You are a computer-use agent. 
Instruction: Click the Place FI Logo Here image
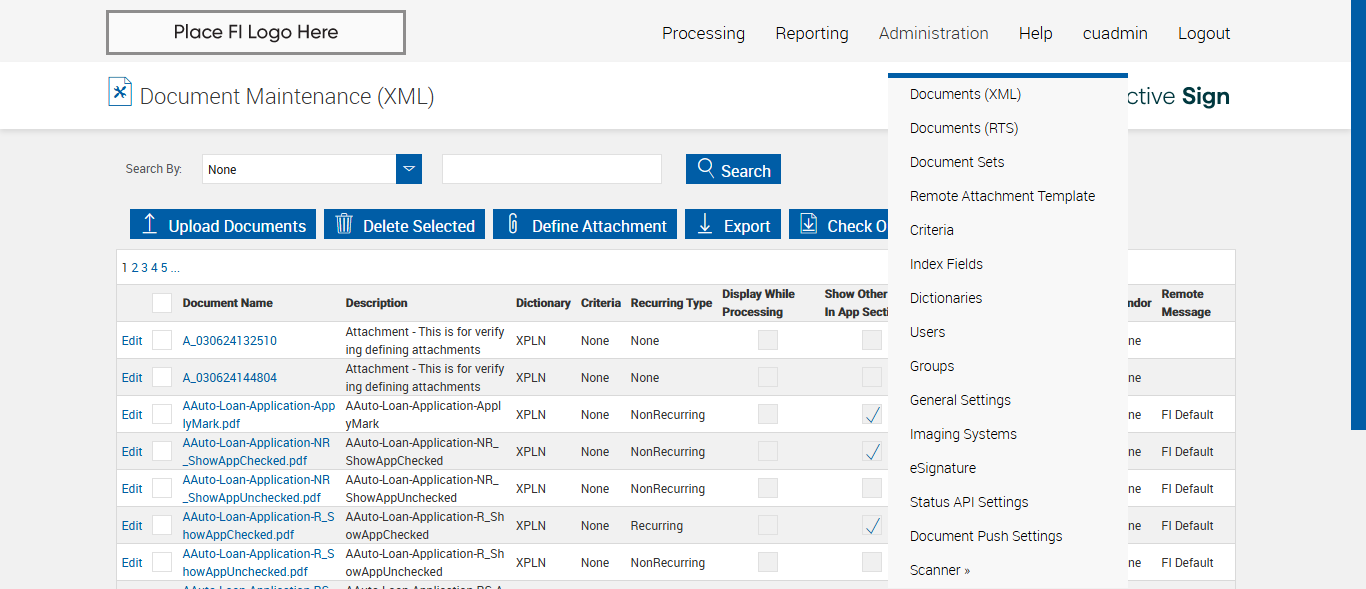pos(256,33)
